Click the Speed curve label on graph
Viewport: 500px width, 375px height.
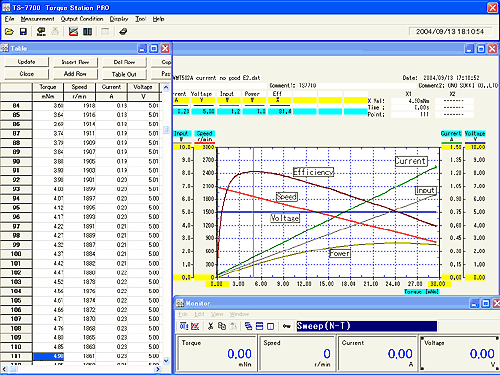286,197
